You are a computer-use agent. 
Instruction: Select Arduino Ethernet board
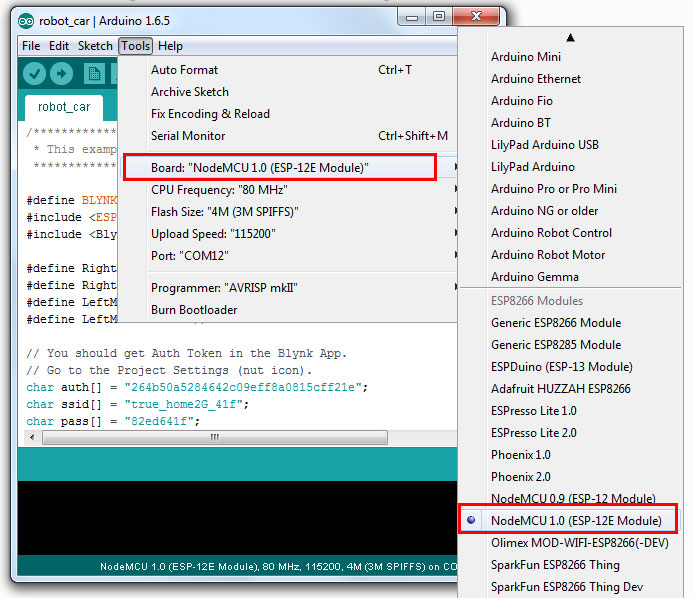click(570, 79)
